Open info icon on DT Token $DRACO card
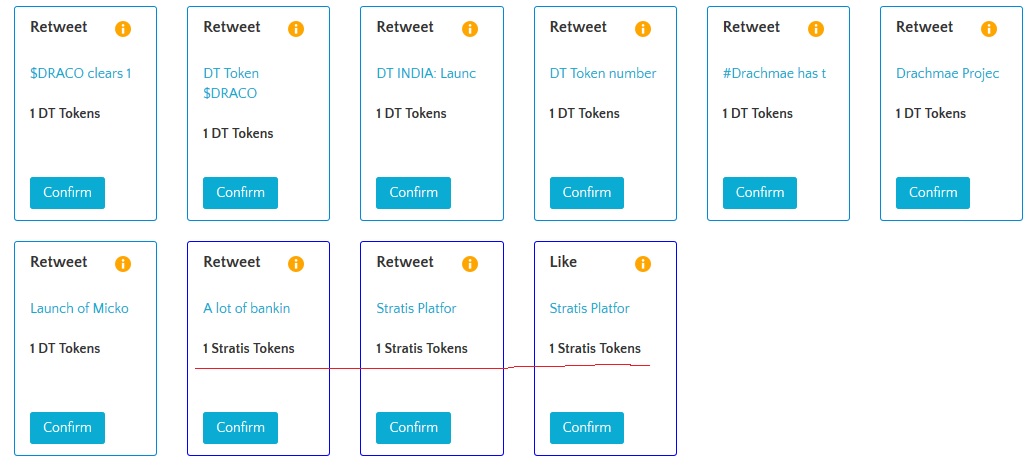The image size is (1033, 466). (296, 29)
